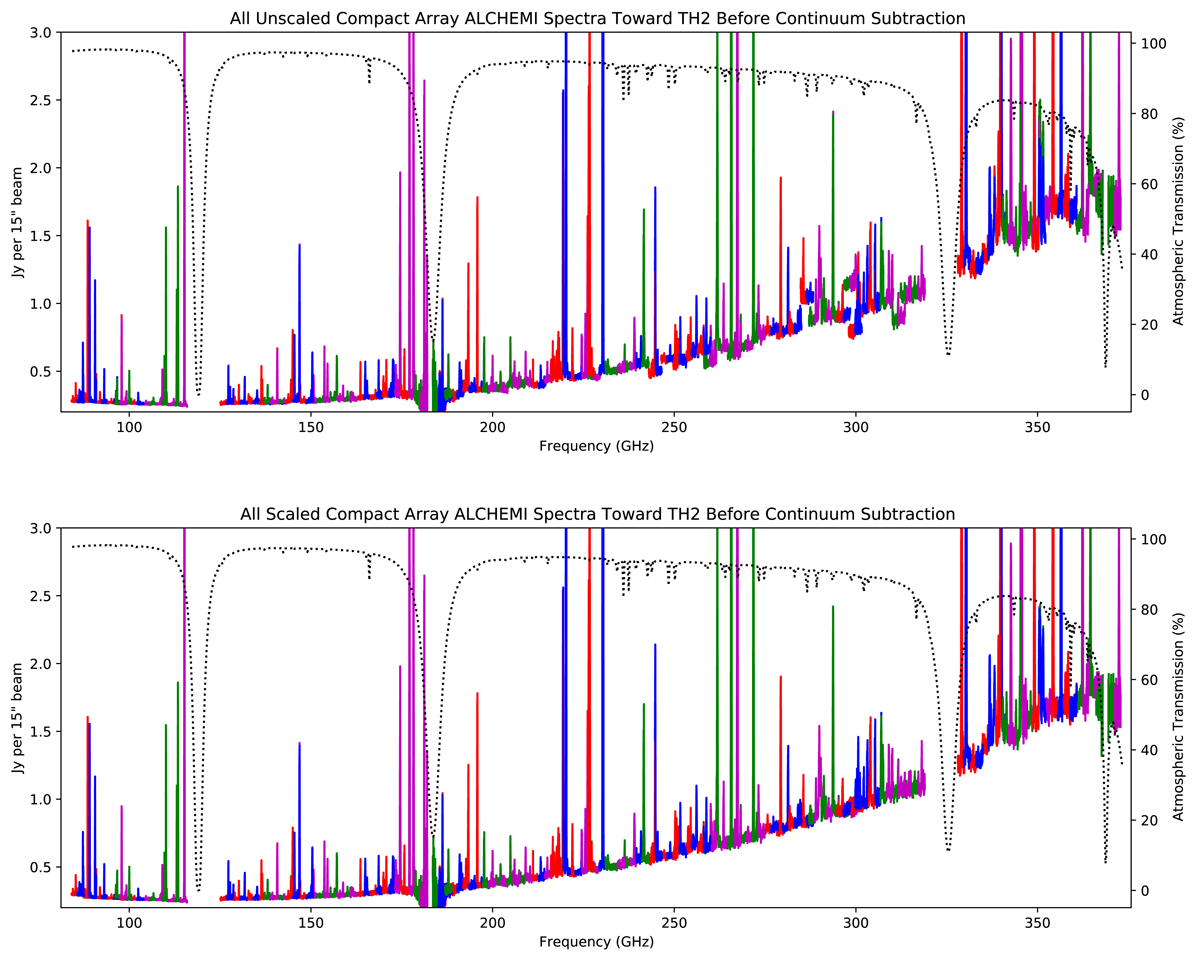1200x958 pixels.
Task: Click the 0 transmission tick on bottom plot's right axis
Action: (1143, 890)
